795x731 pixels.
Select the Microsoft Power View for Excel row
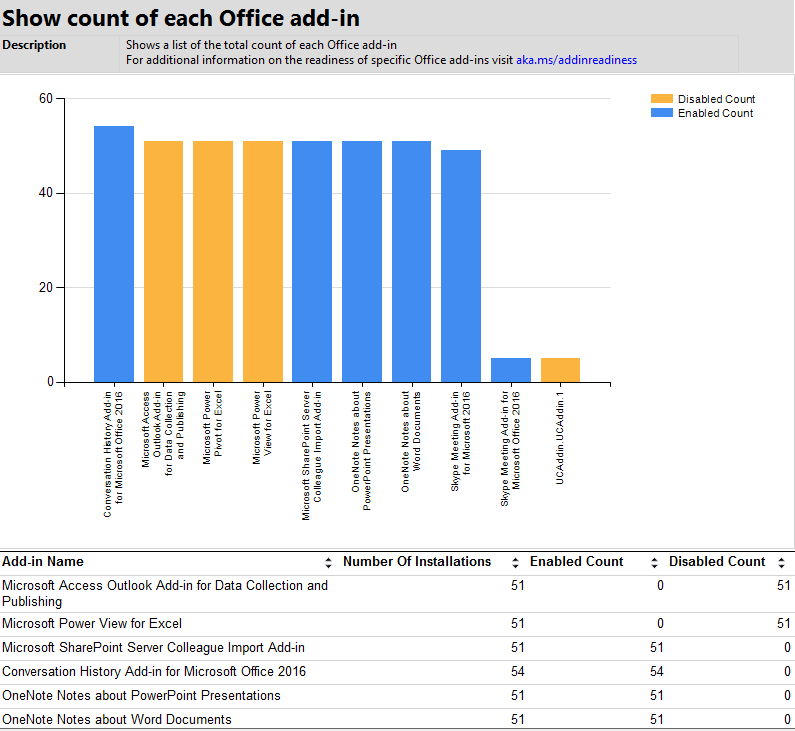pos(398,624)
